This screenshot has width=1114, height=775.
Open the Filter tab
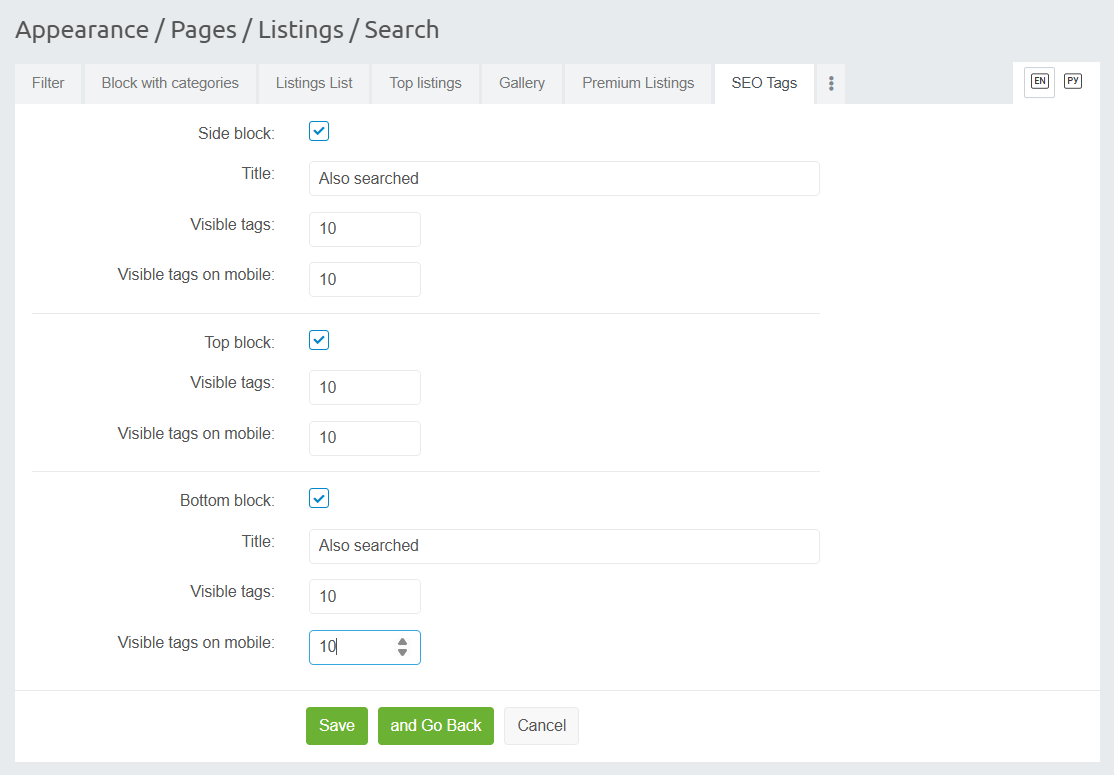click(x=48, y=84)
